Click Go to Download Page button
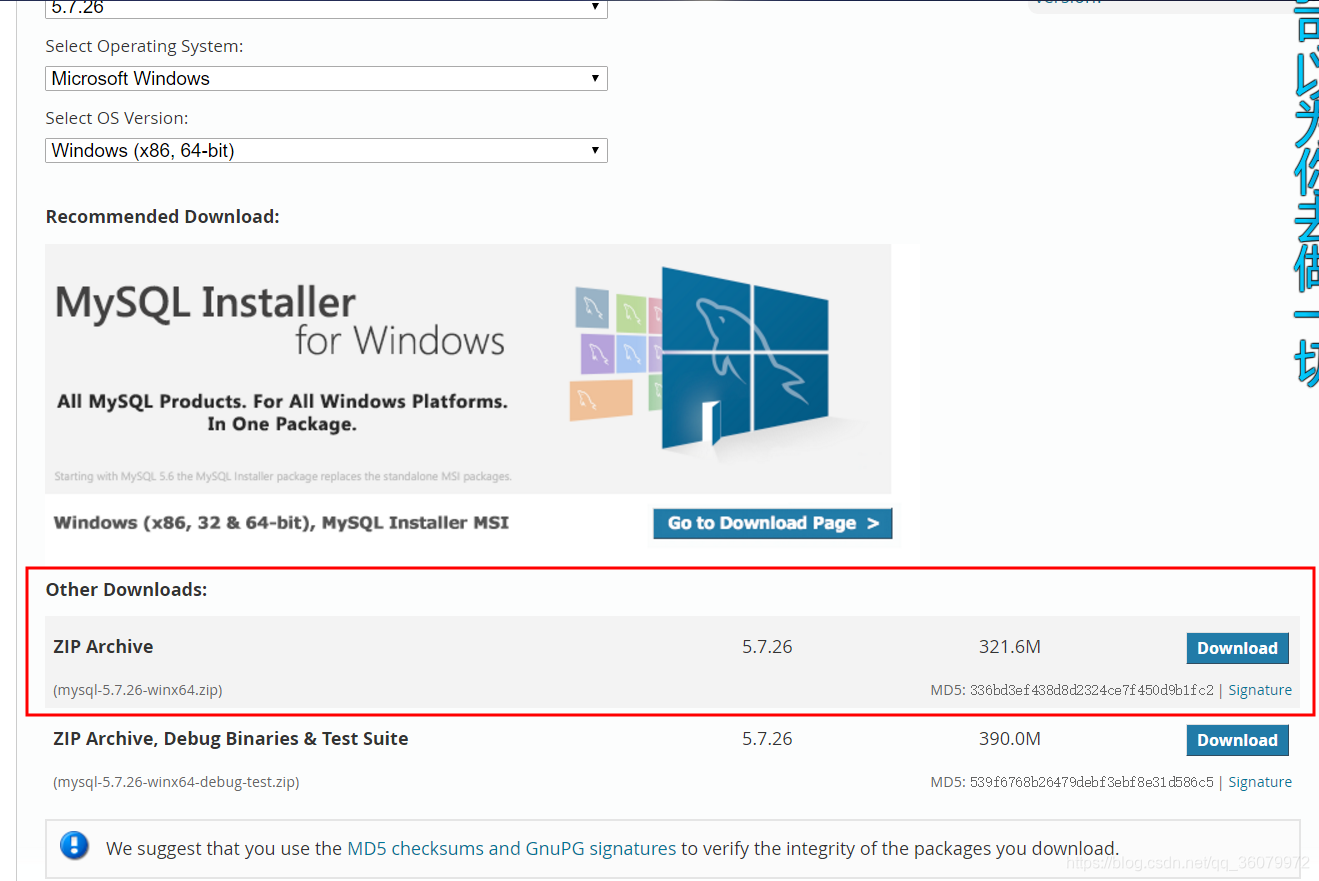This screenshot has height=881, width=1319. click(772, 522)
